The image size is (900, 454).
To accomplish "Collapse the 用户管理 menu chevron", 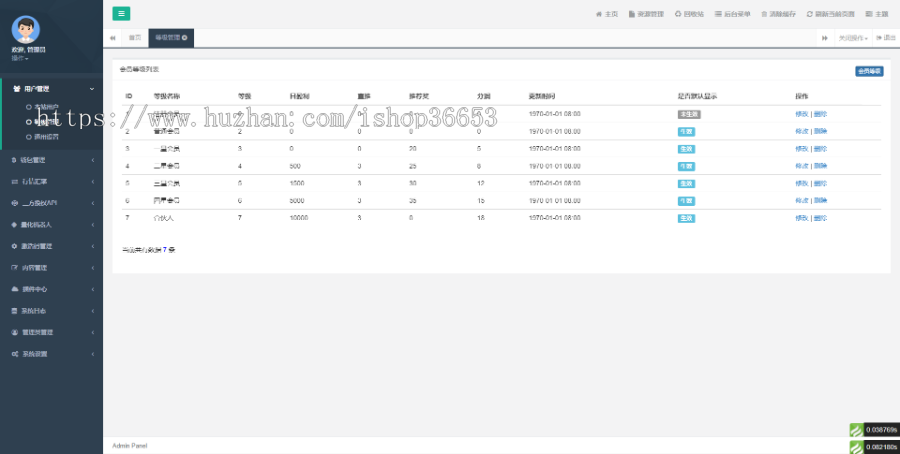I will pos(92,89).
